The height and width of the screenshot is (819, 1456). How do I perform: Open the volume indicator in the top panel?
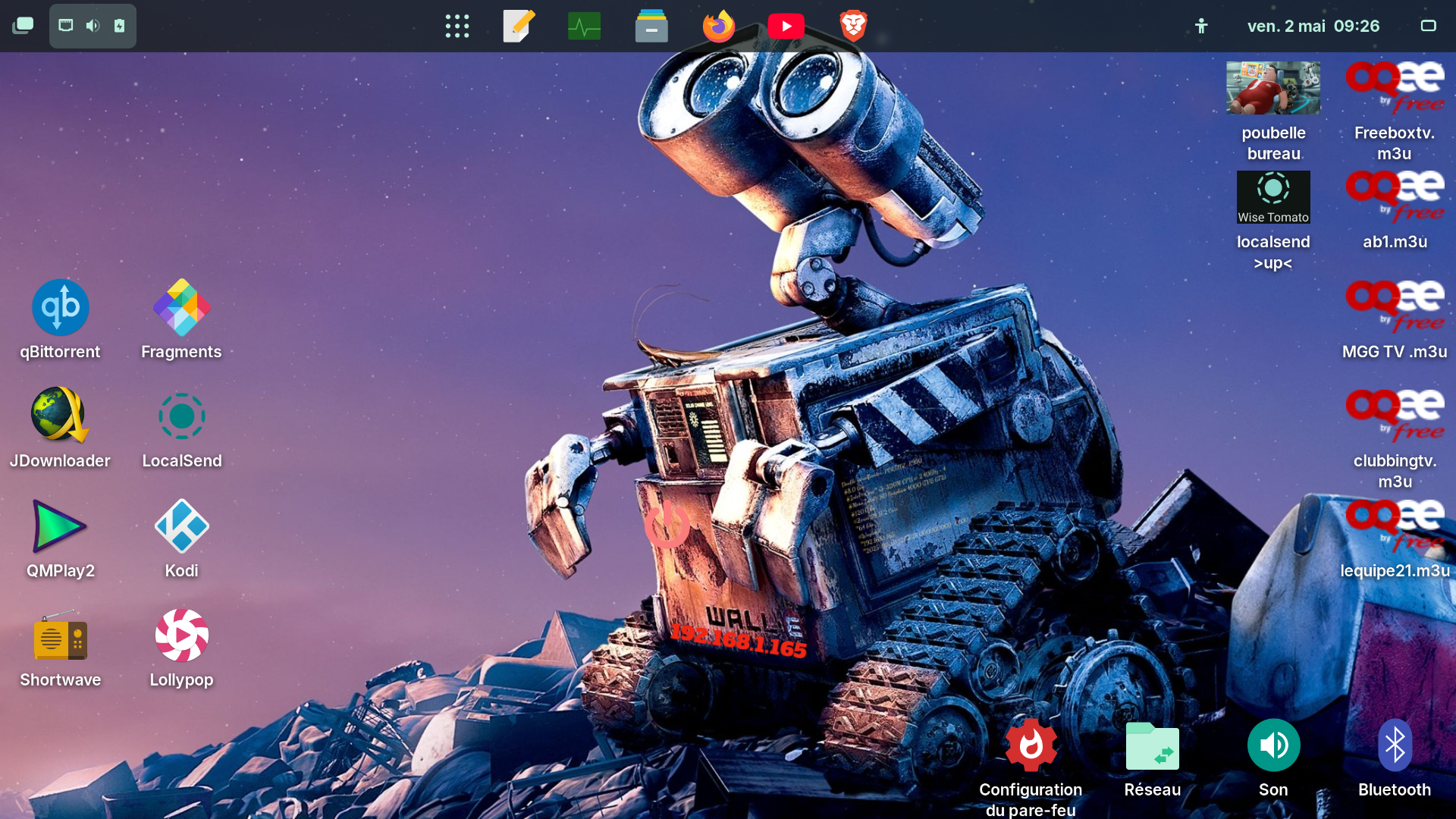(93, 26)
